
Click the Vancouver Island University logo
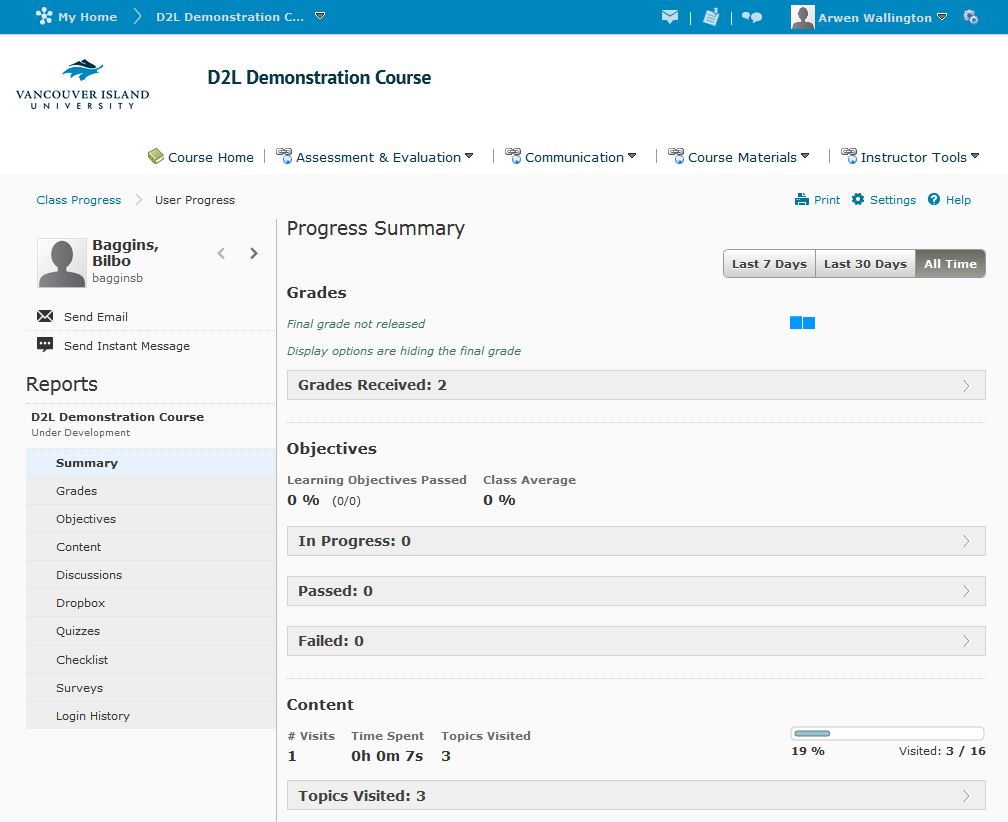point(82,84)
